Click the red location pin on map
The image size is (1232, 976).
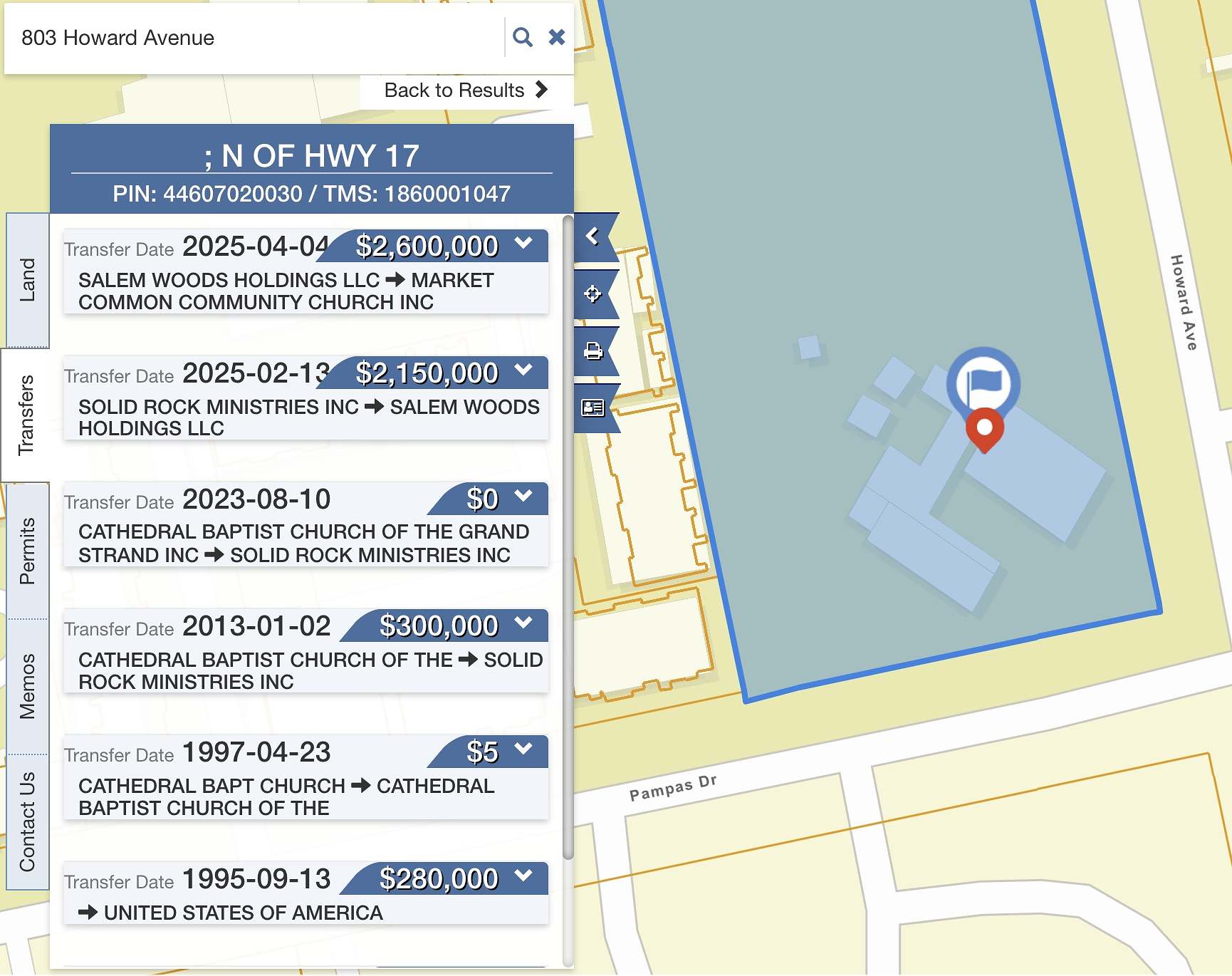point(984,427)
